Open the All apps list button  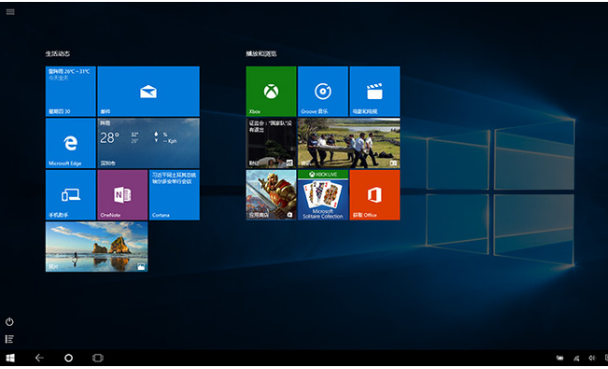(10, 339)
